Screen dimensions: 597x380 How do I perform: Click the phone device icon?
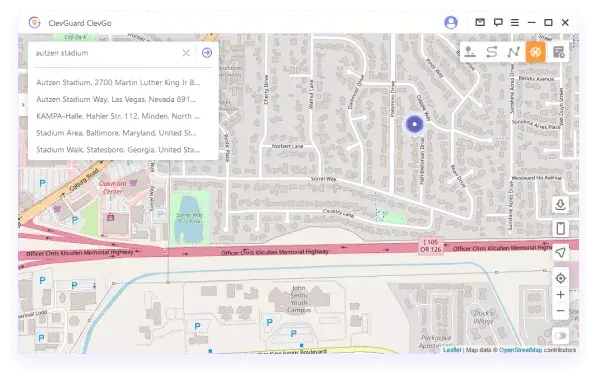[x=560, y=228]
